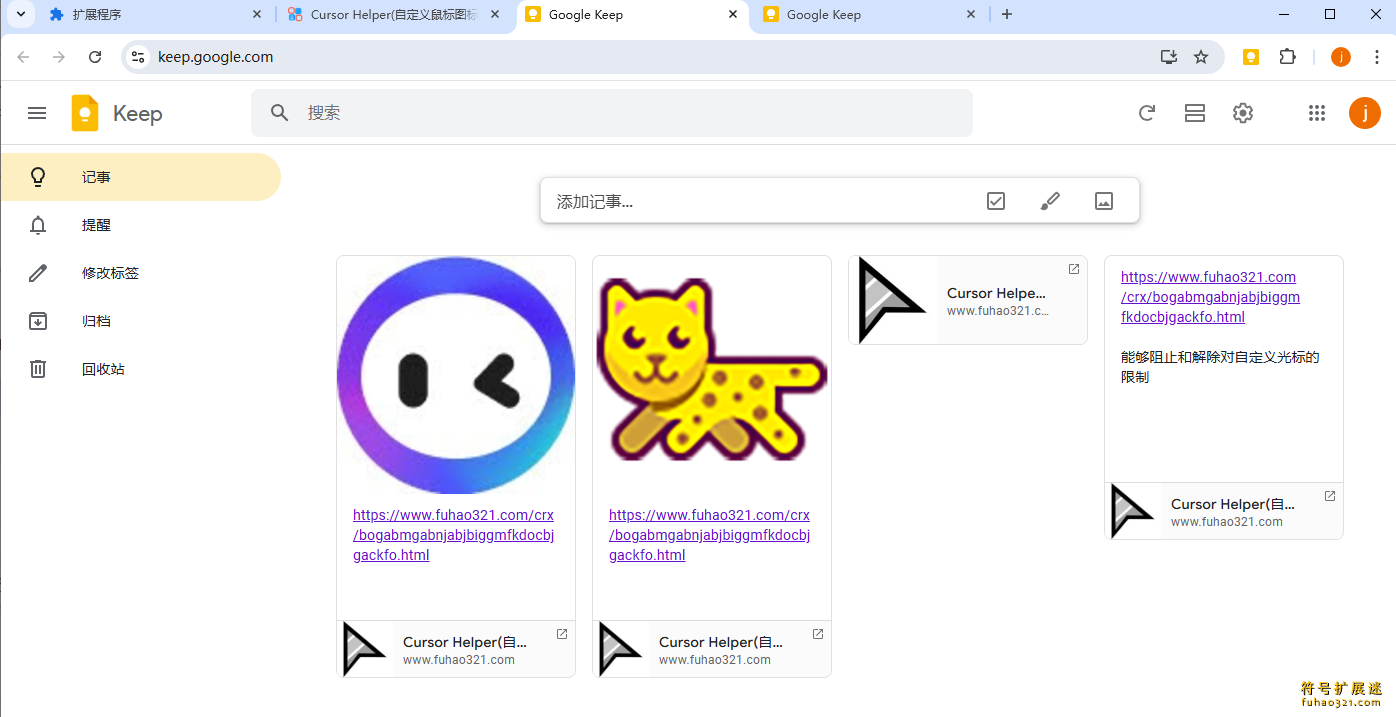Click the Keep logo icon

[85, 113]
